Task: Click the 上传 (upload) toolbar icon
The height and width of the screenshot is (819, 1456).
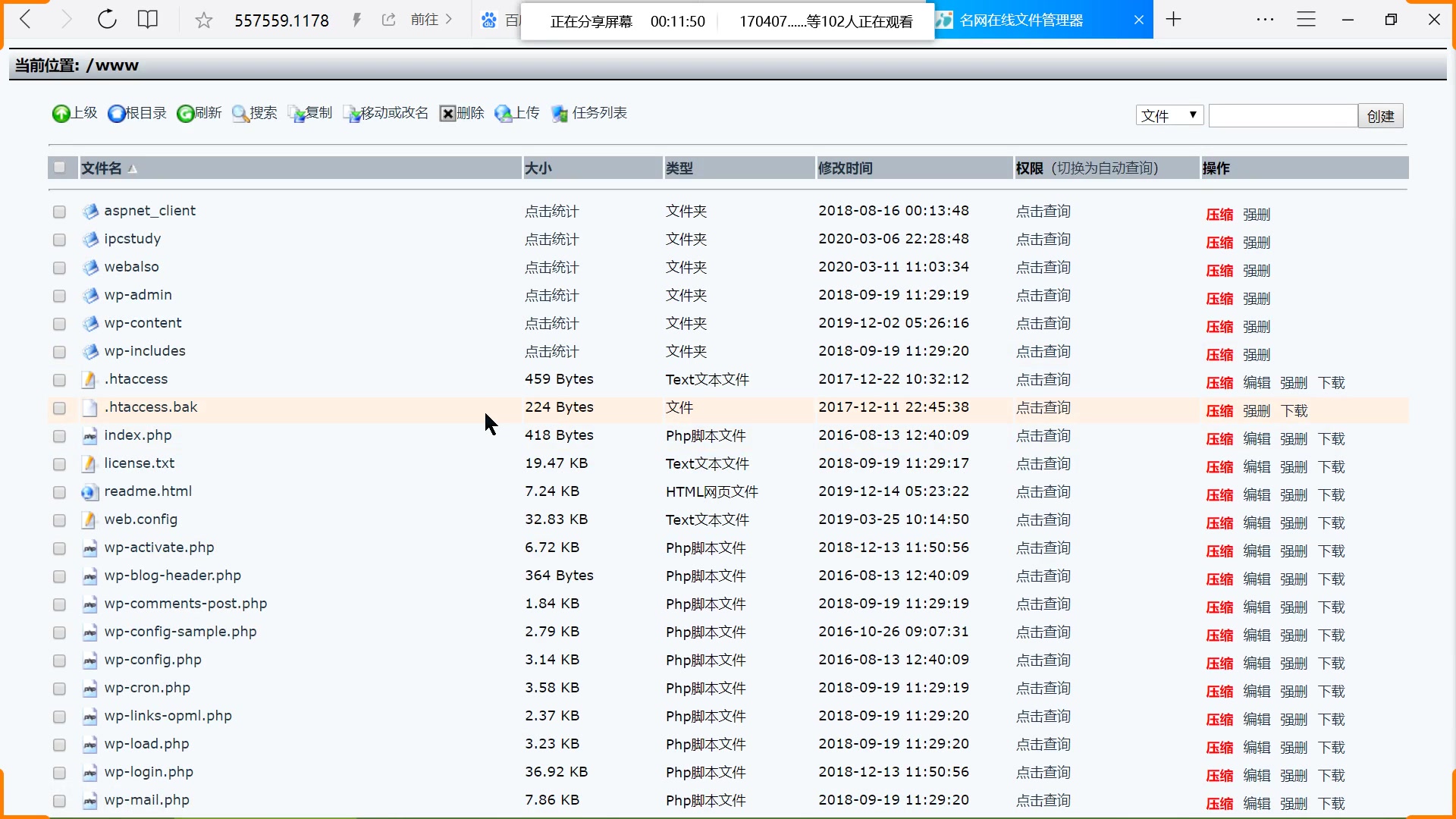Action: pos(504,114)
